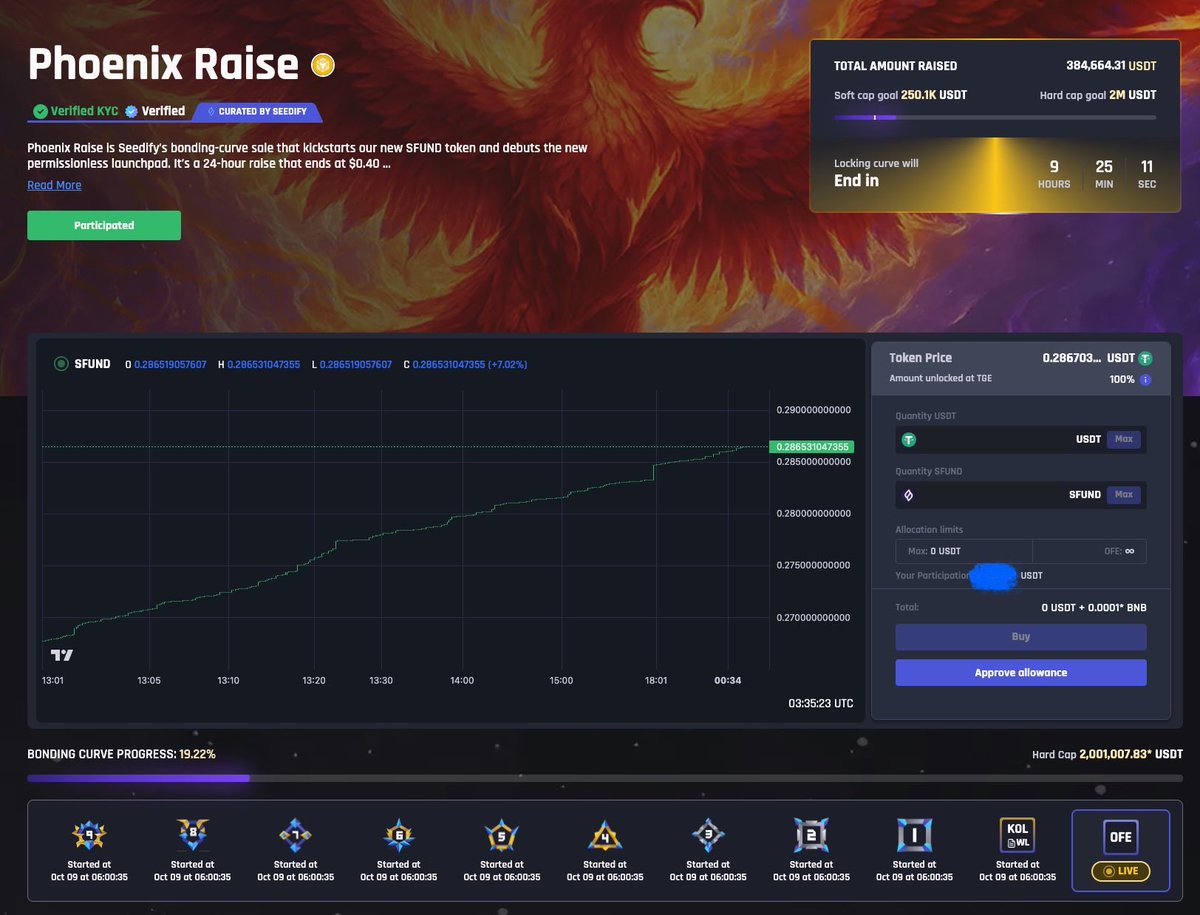The image size is (1200, 915).
Task: Select the KOL WL round badge
Action: pyautogui.click(x=1017, y=834)
